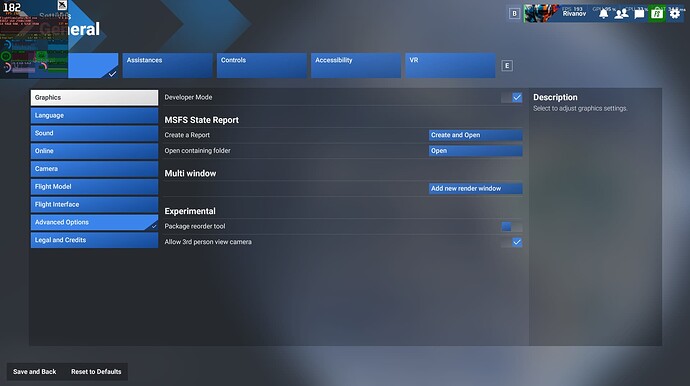Screen dimensions: 690x386
Task: Select the Flight Model category
Action: [x=94, y=187]
